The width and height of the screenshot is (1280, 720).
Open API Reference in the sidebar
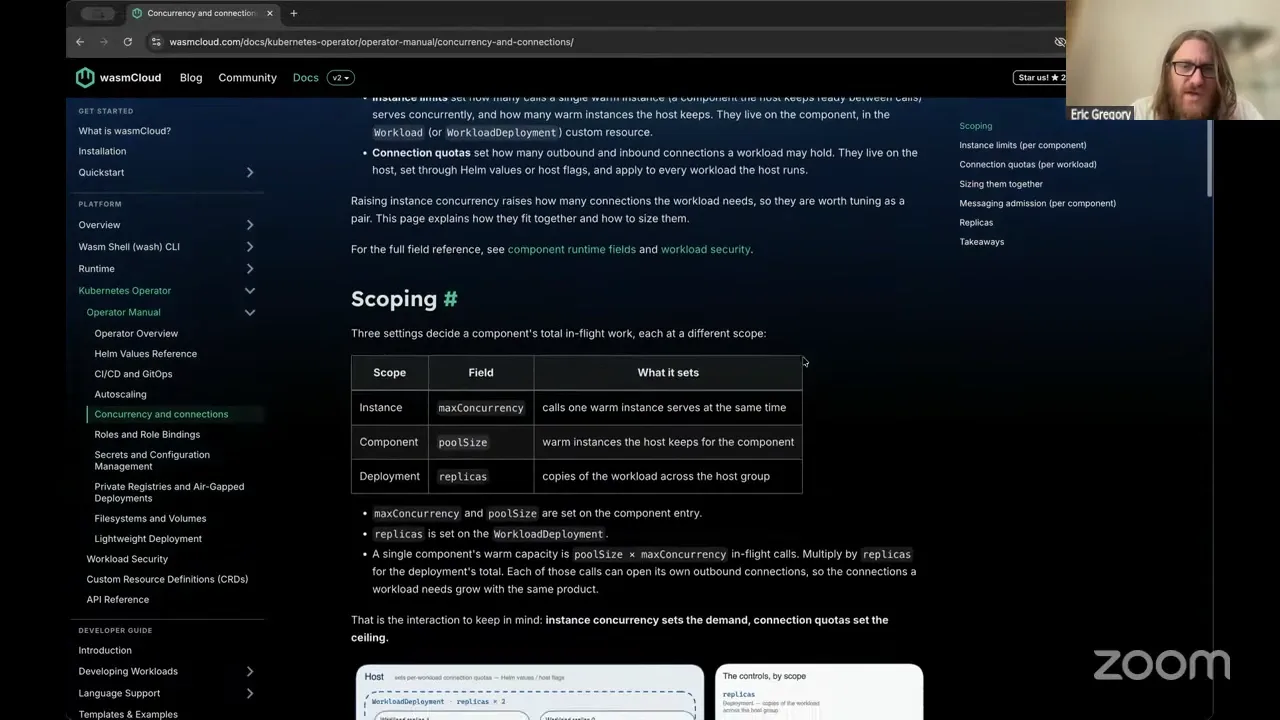click(x=118, y=599)
